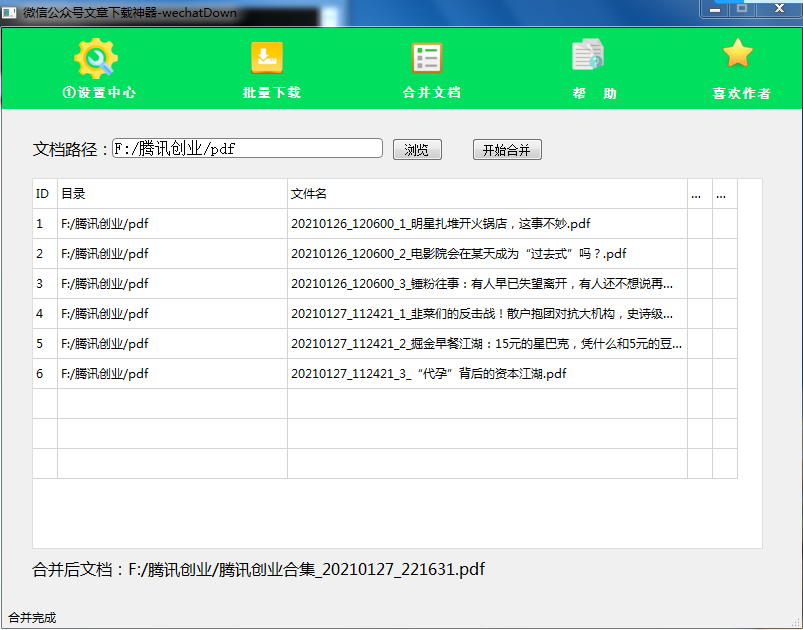Click 目录 cell in row 2
803x630 pixels.
click(x=173, y=254)
